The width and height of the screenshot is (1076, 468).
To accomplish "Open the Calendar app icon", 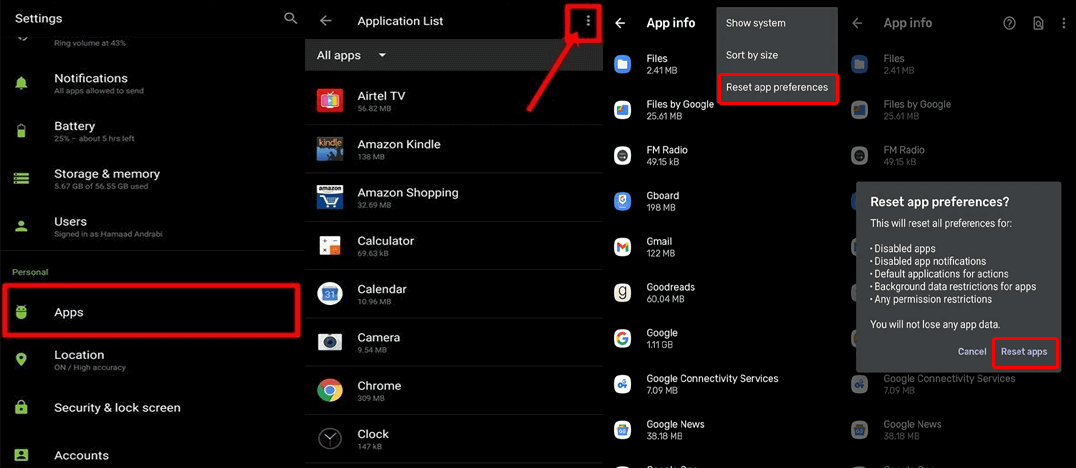I will [329, 294].
